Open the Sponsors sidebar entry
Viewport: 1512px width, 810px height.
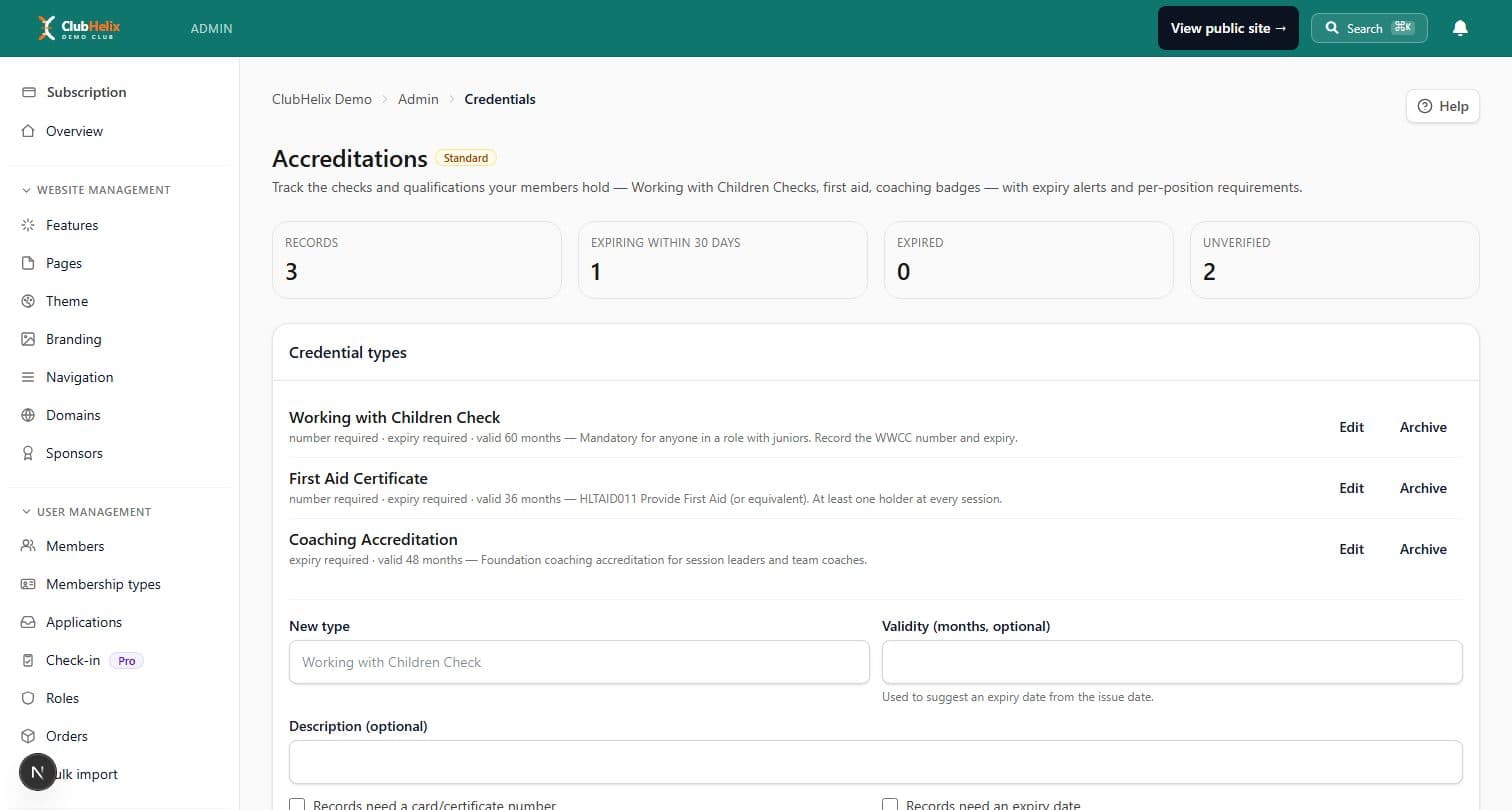point(120,453)
